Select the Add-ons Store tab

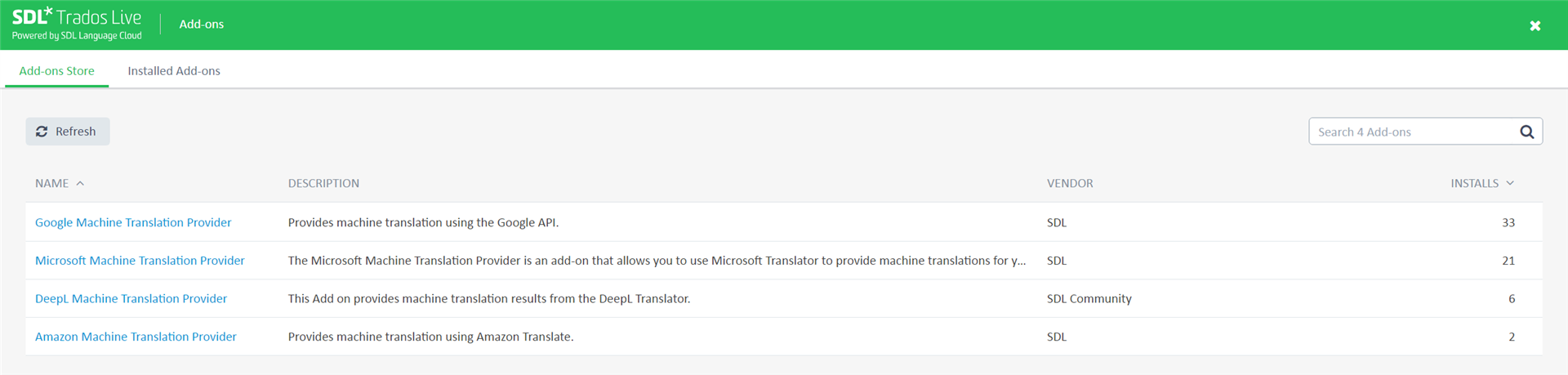pos(57,71)
